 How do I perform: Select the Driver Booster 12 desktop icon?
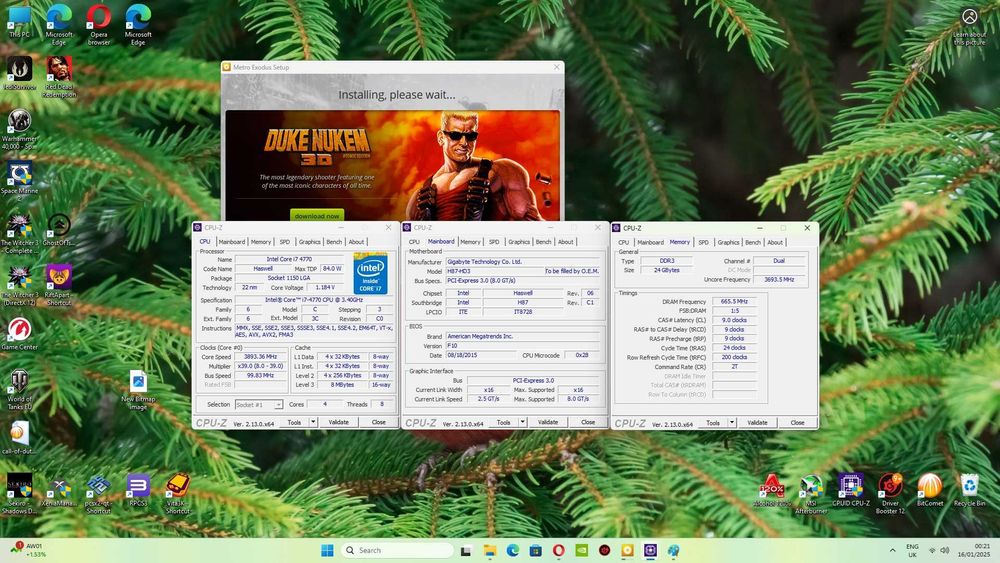[890, 494]
